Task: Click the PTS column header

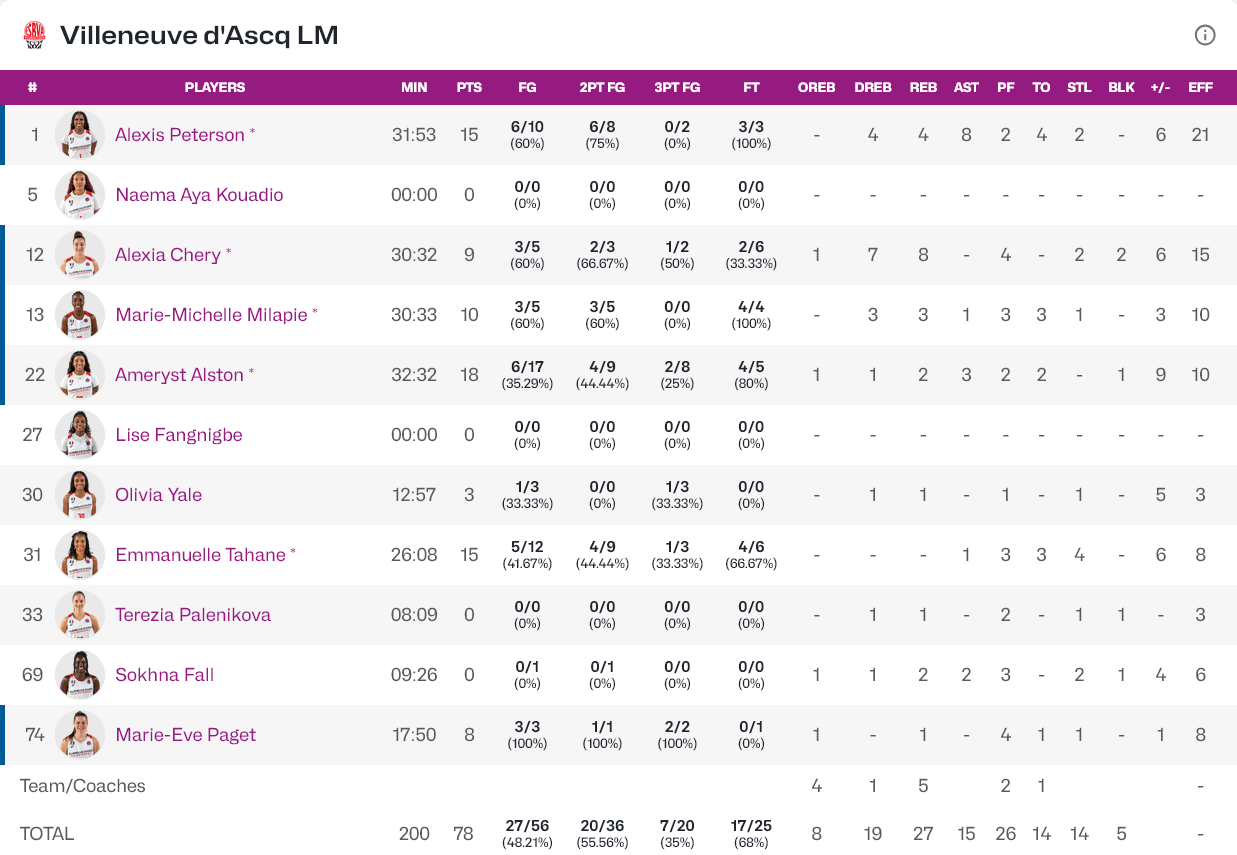Action: [469, 87]
